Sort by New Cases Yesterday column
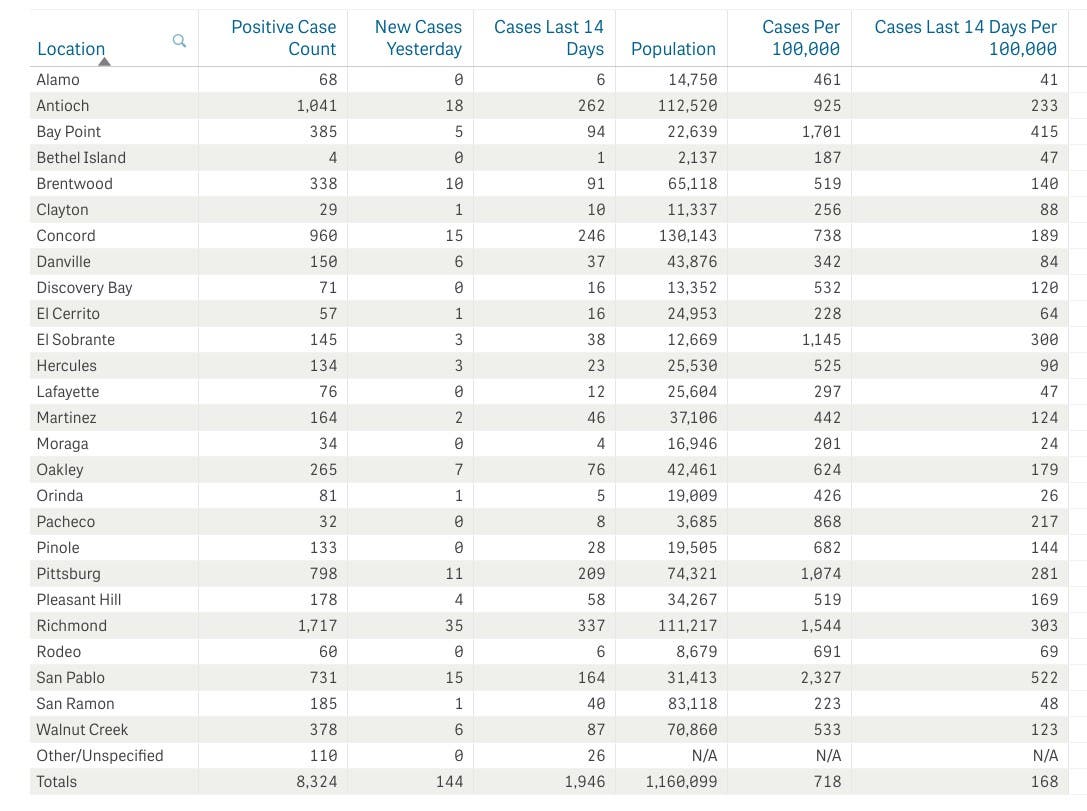Screen dimensions: 1087x811 tap(417, 38)
